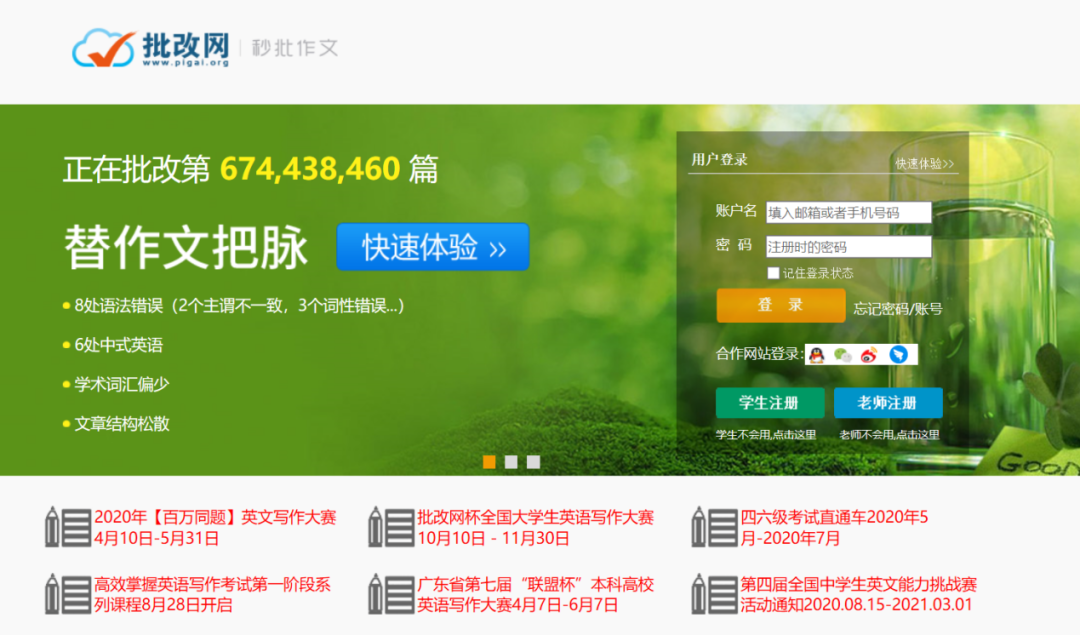1080x635 pixels.
Task: Click the orange 登录 button
Action: pyautogui.click(x=780, y=305)
